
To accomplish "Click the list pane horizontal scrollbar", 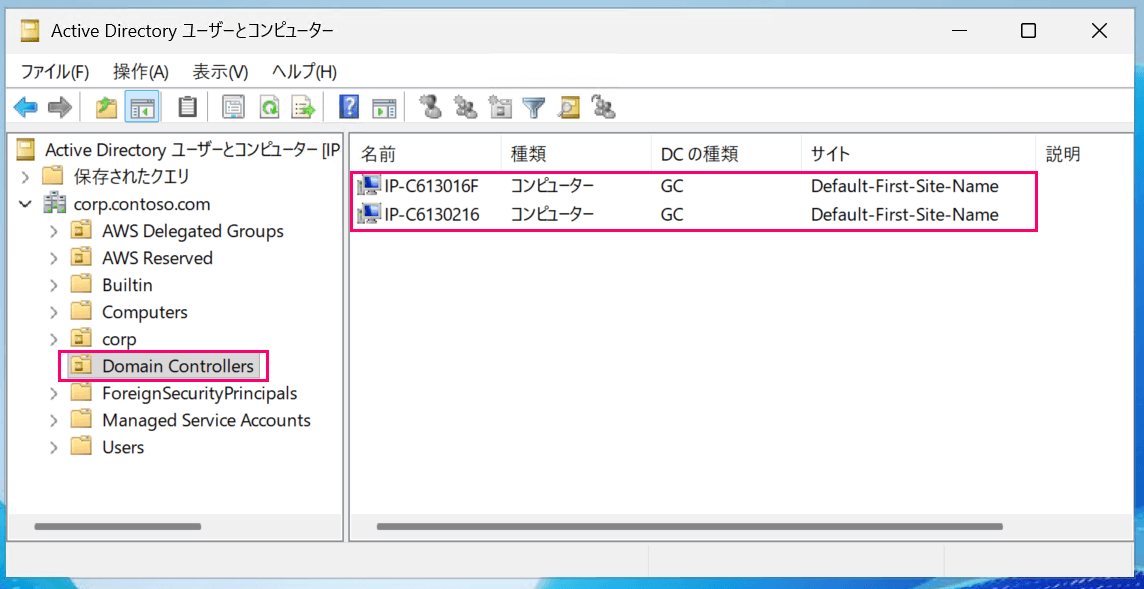I will coord(689,526).
